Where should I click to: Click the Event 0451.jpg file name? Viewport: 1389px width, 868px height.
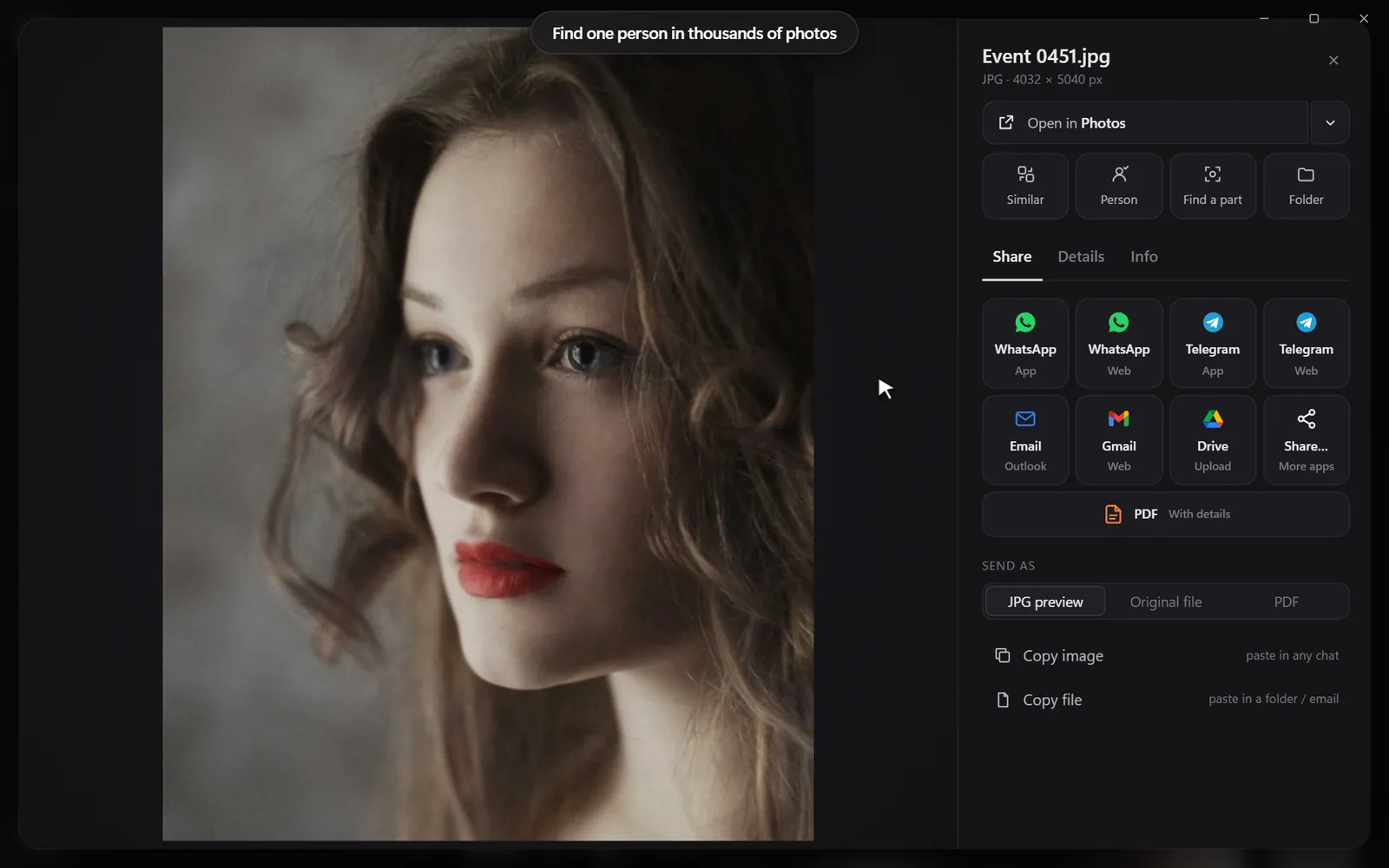[x=1045, y=56]
